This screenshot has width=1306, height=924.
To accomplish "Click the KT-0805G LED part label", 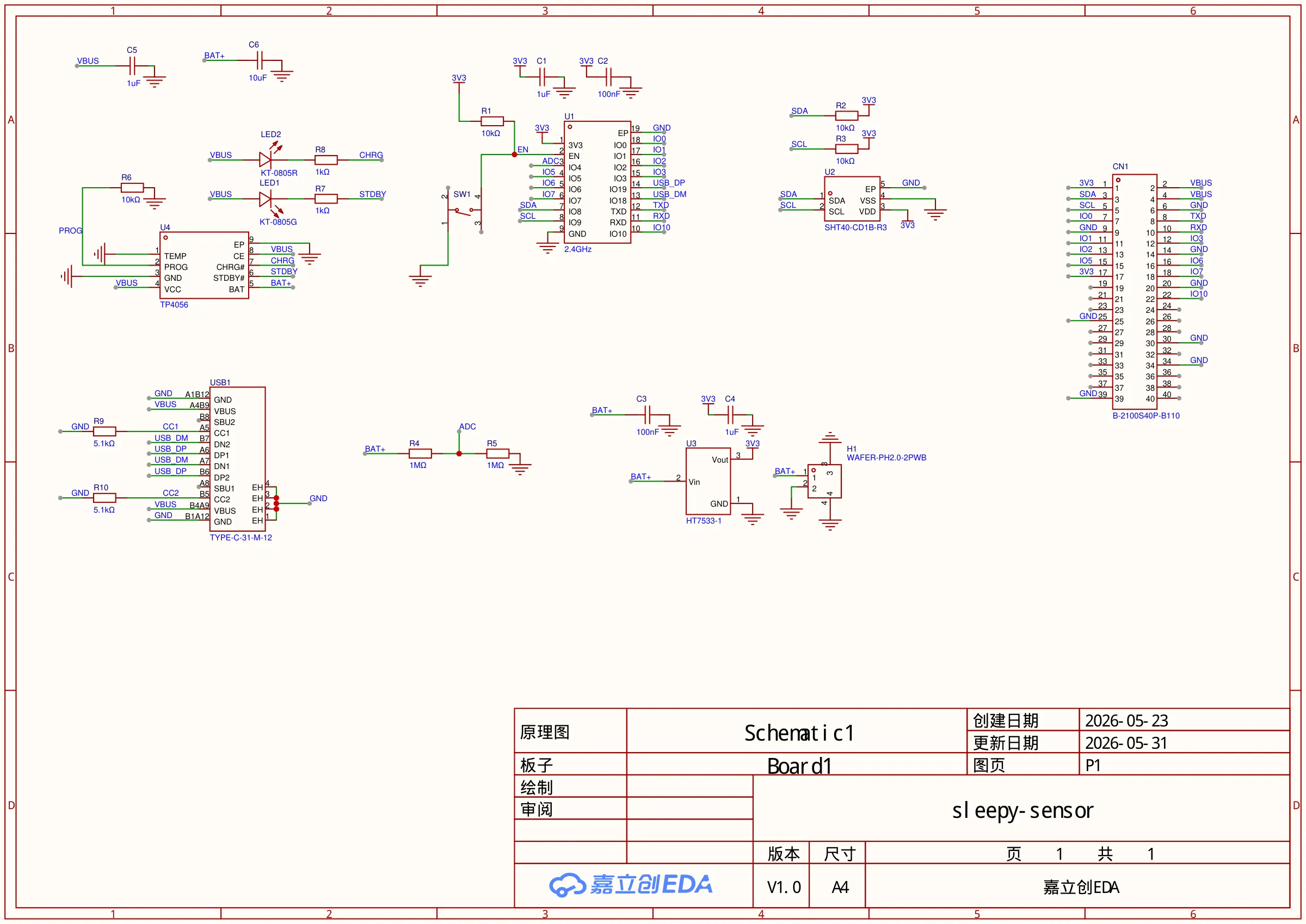I will tap(279, 222).
